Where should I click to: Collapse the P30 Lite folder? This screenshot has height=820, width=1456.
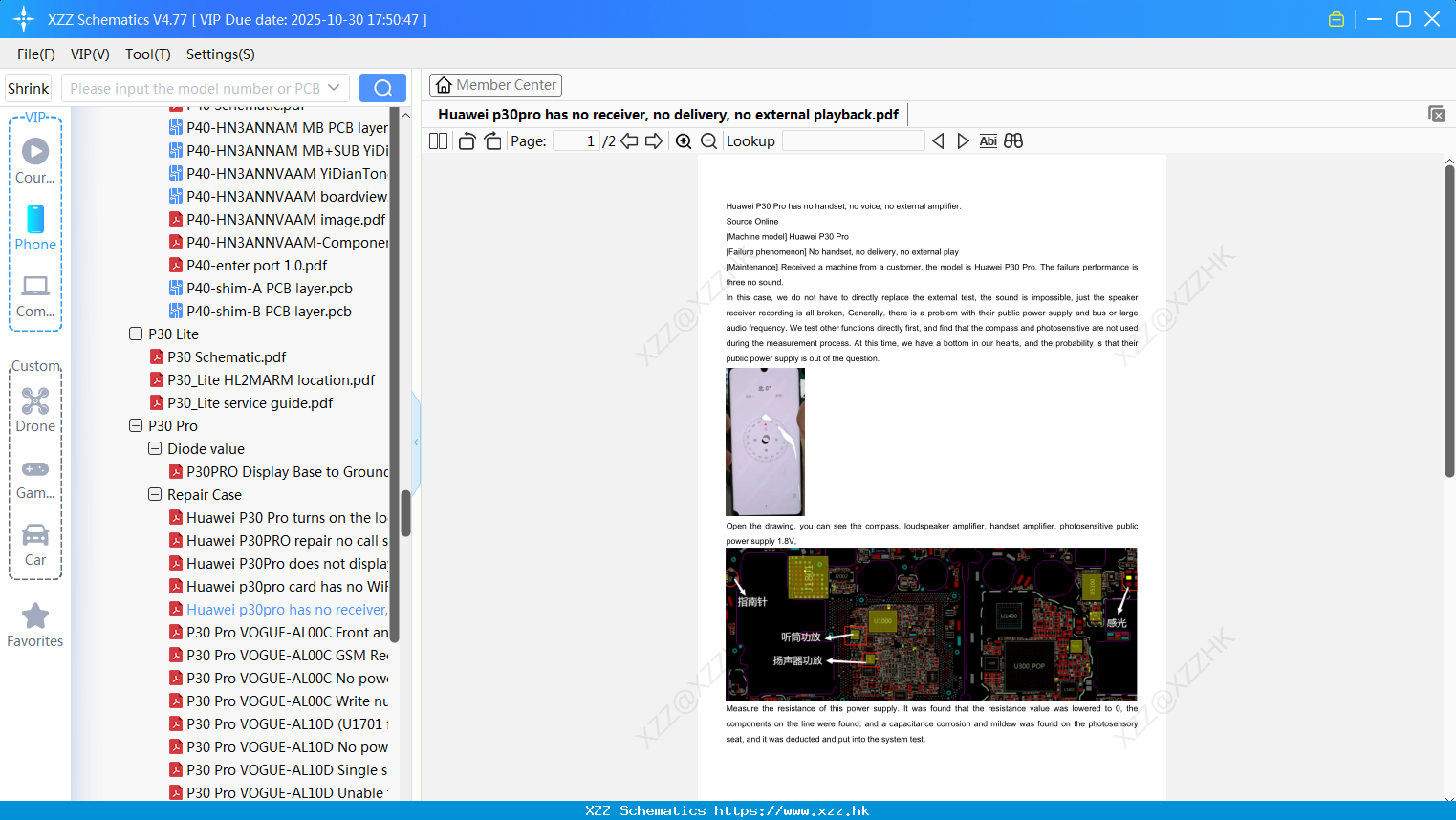(136, 334)
